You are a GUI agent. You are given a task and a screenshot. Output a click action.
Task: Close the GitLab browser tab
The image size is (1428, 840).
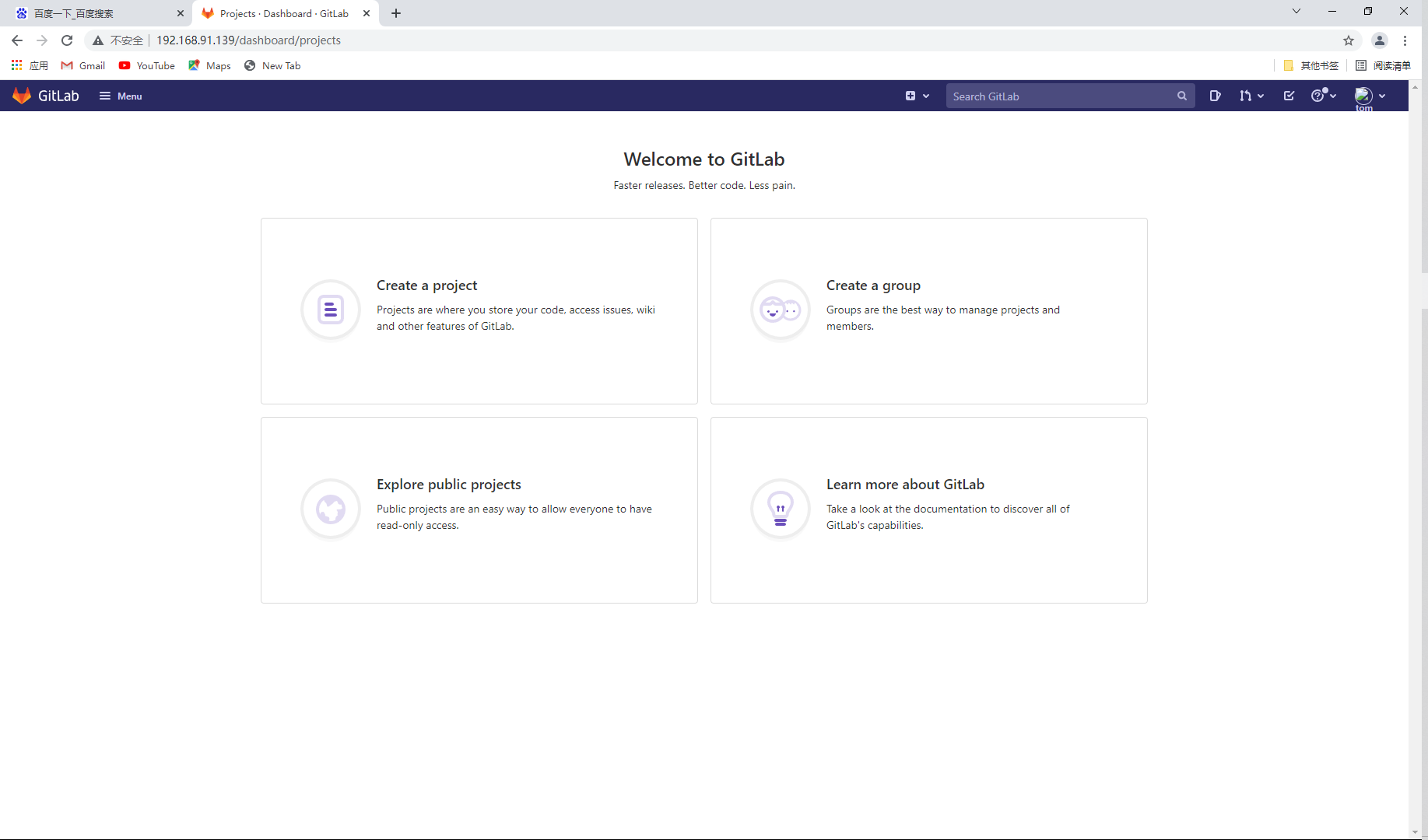[x=367, y=13]
